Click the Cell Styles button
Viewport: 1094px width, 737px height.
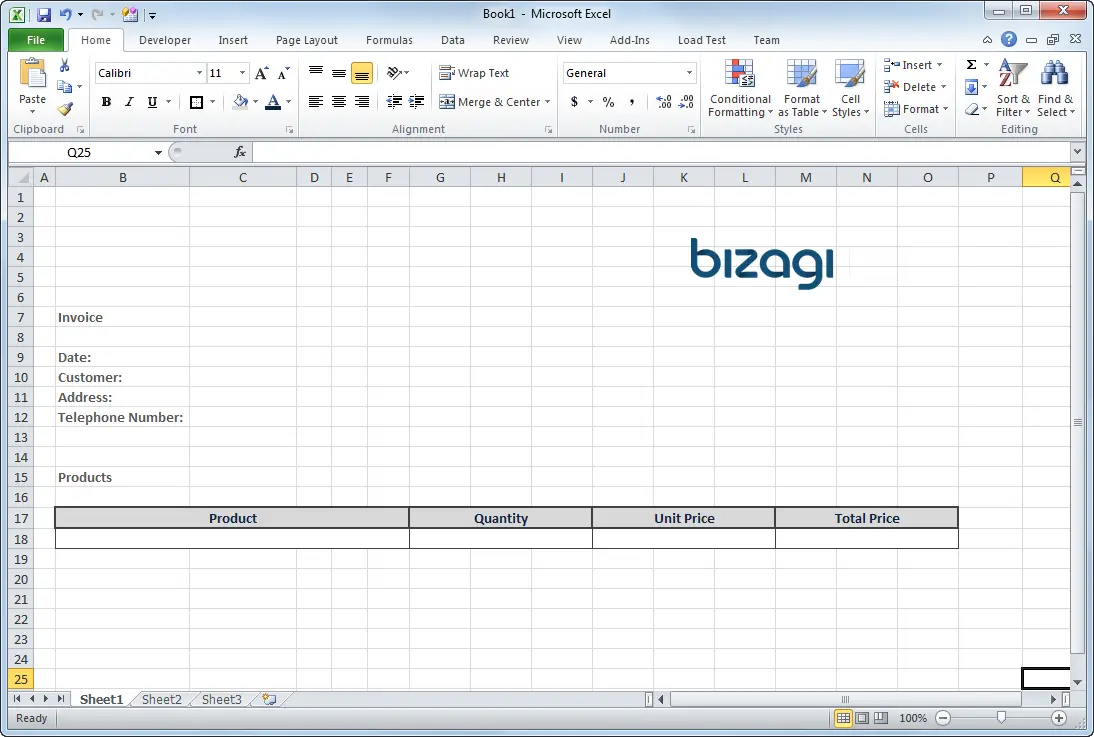pos(850,88)
